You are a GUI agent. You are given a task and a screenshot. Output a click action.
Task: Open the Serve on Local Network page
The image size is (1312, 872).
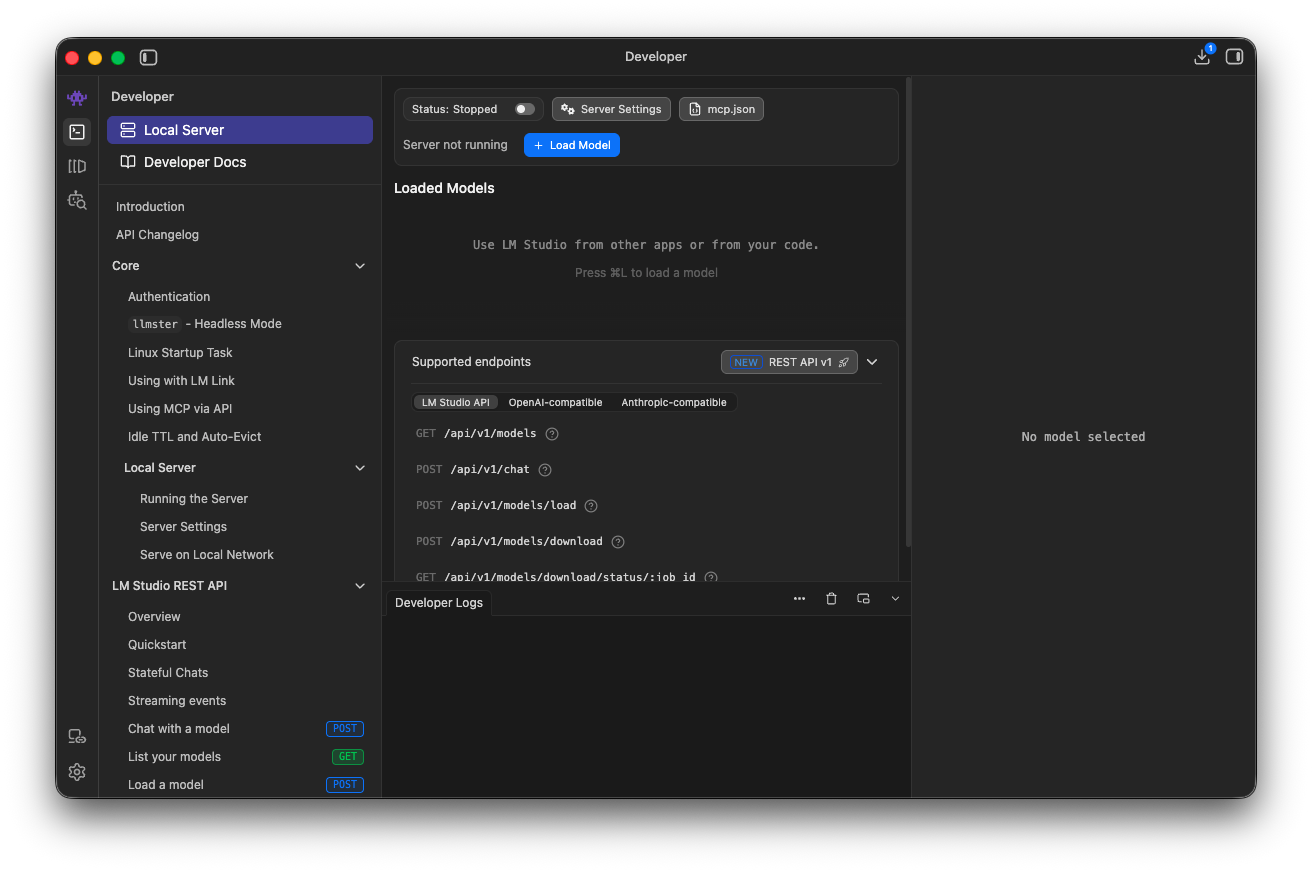click(x=207, y=555)
